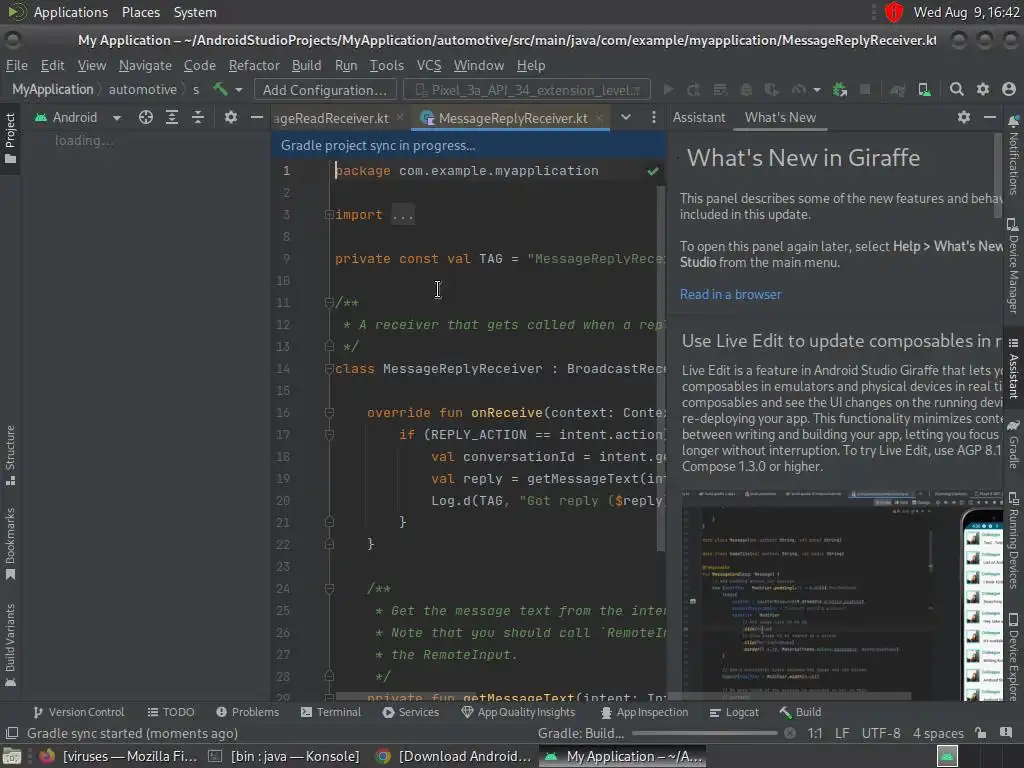Open editor tab options three-dot menu
1024x768 pixels.
(654, 118)
